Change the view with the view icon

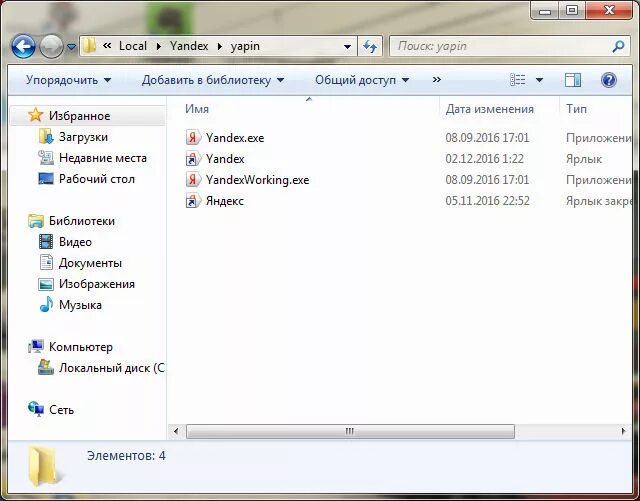(x=518, y=80)
